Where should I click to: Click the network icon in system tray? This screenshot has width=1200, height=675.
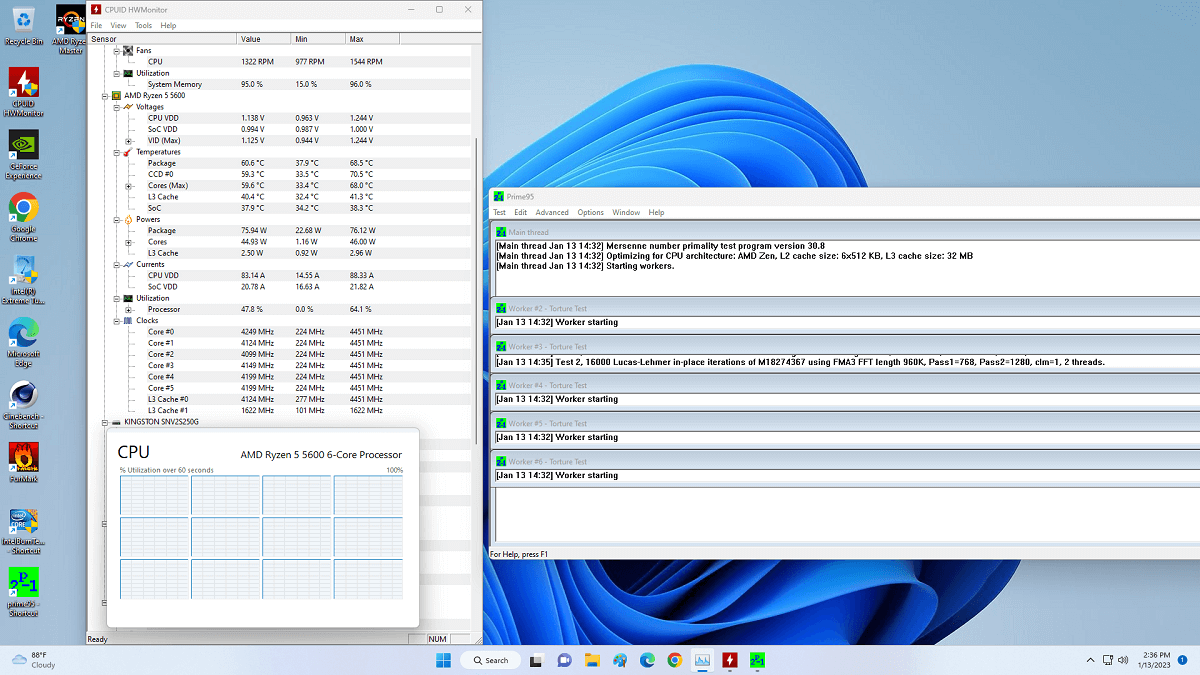click(1108, 660)
